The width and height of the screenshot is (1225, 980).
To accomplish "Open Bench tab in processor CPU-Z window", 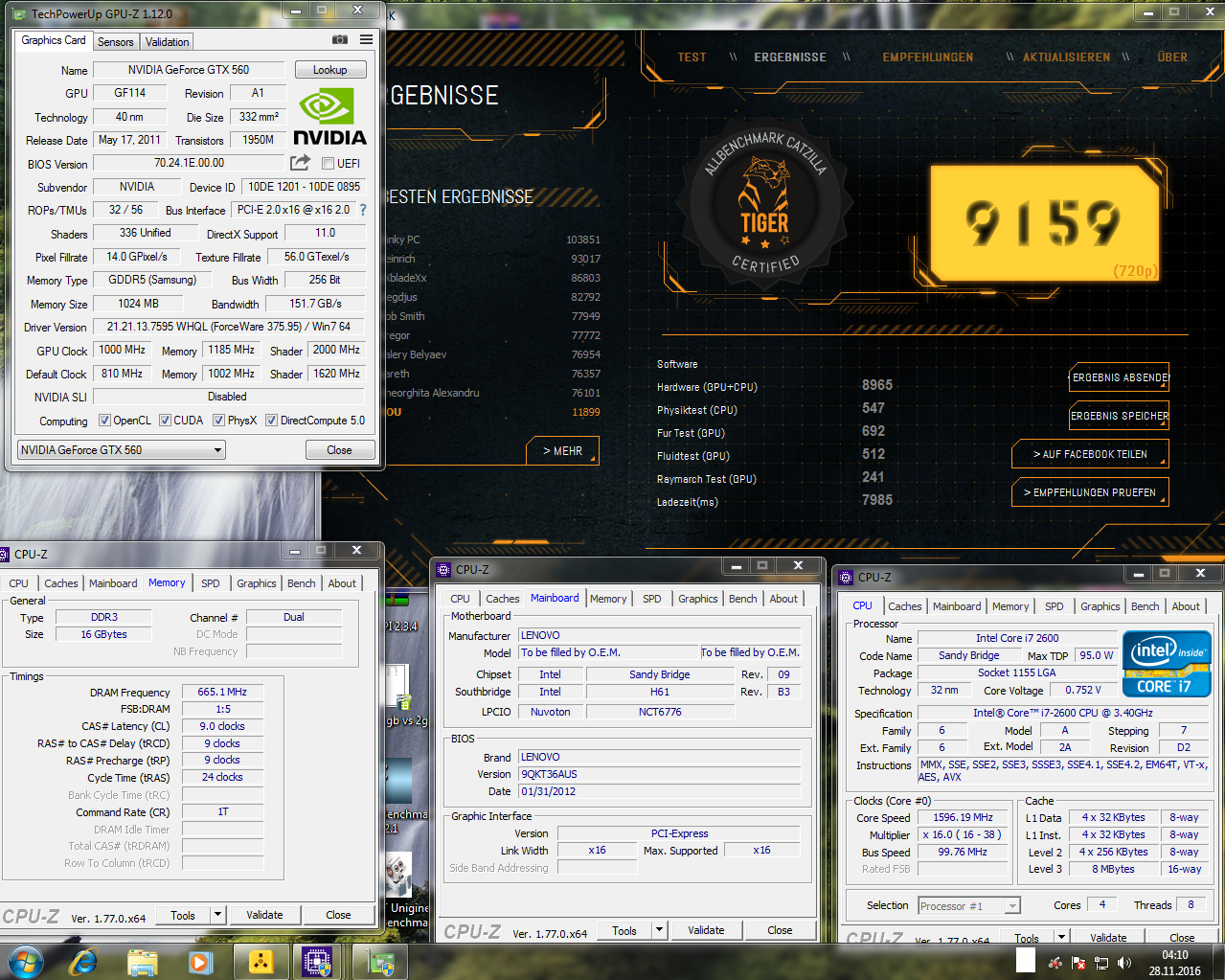I will [x=1146, y=606].
